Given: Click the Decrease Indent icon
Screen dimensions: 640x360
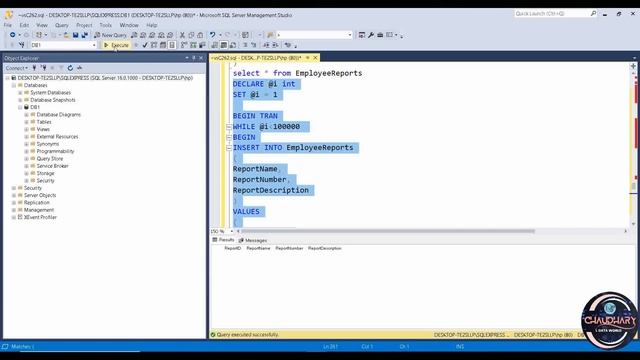Looking at the screenshot, I should coord(267,45).
